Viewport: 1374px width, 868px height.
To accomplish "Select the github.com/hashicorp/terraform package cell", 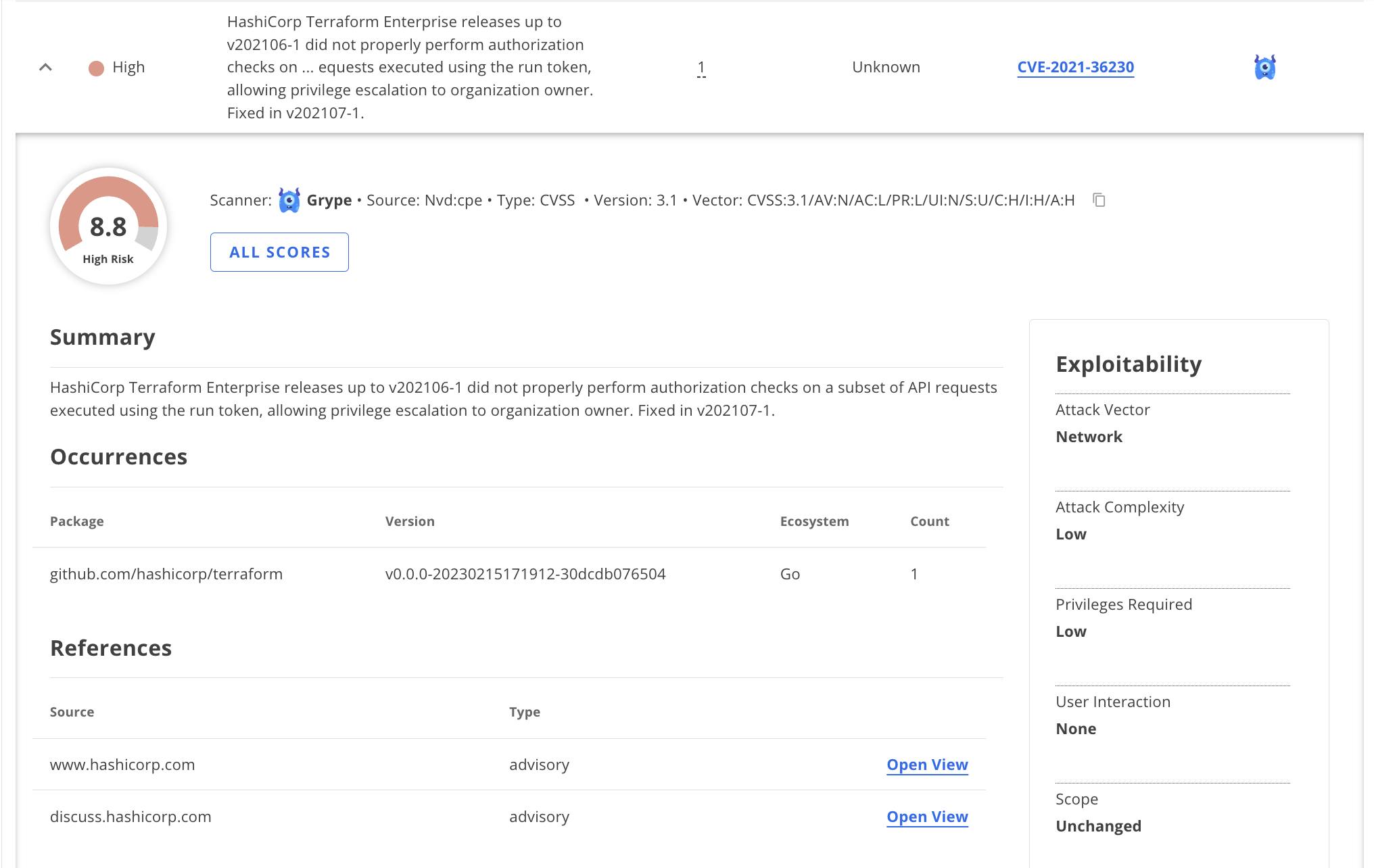I will click(x=166, y=574).
